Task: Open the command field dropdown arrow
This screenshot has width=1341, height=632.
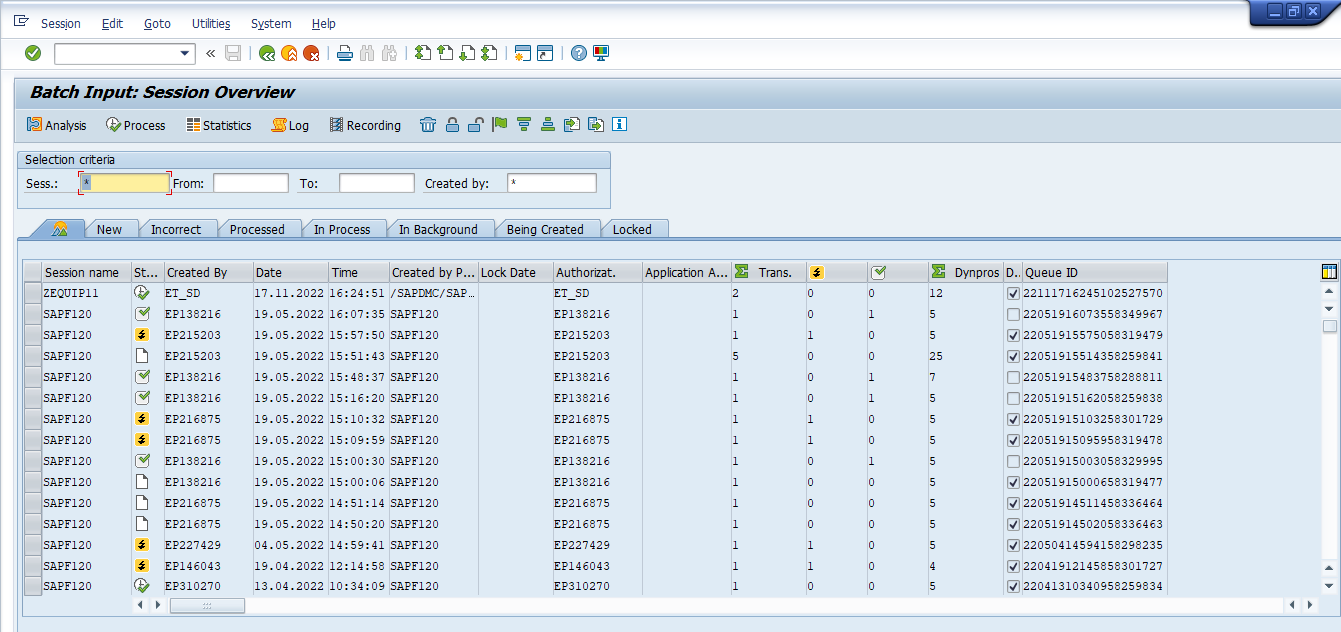Action: click(x=185, y=53)
